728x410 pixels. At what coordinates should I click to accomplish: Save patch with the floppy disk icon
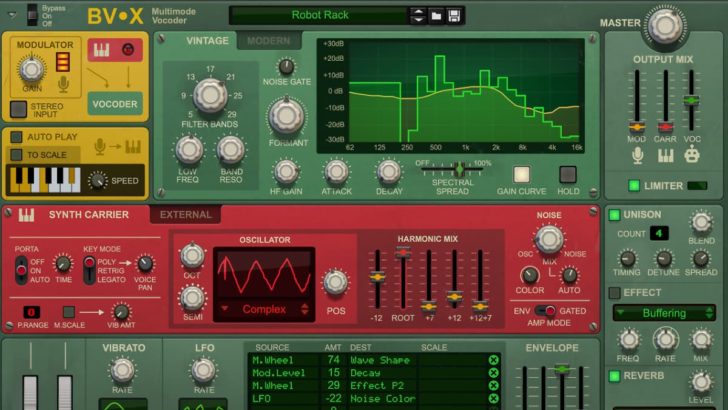[454, 16]
